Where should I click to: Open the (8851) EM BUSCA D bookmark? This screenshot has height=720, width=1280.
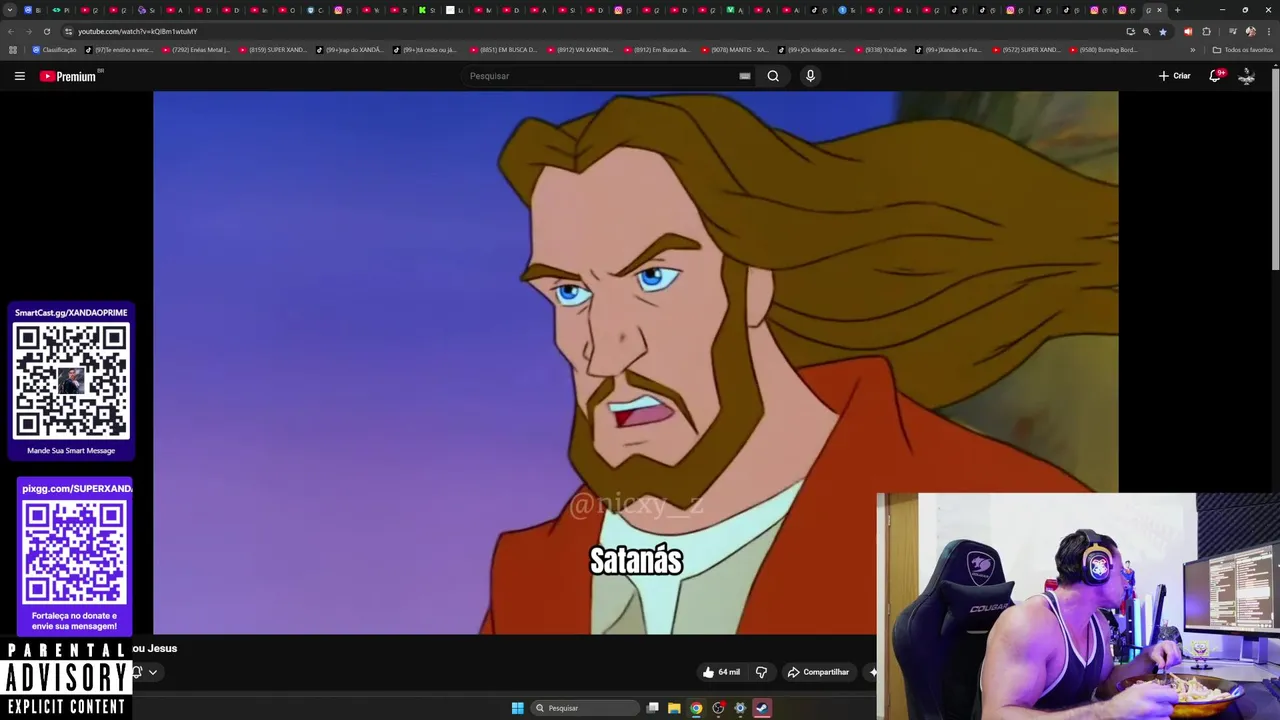click(504, 50)
